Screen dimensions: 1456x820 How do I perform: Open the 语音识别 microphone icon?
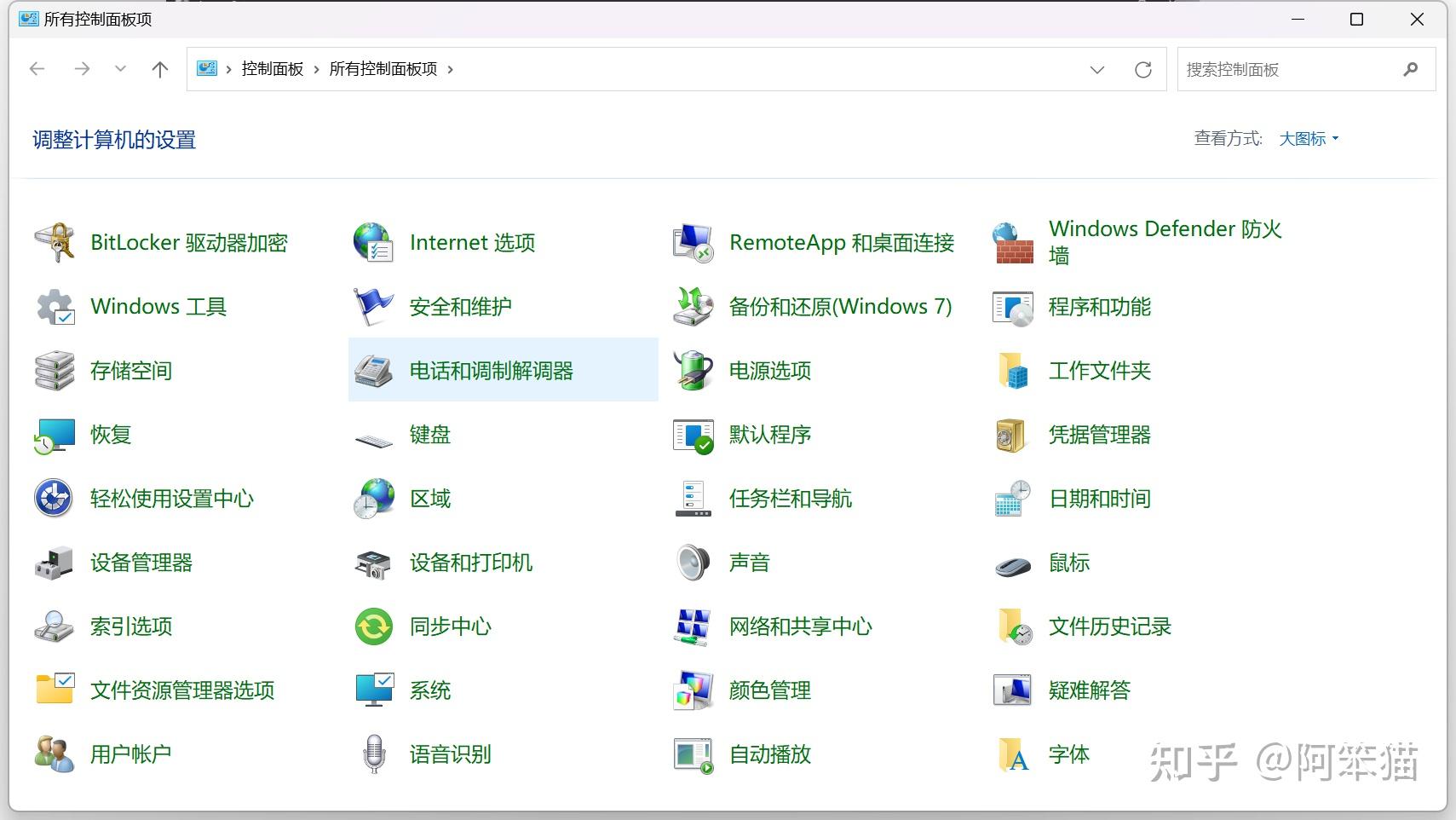pyautogui.click(x=373, y=754)
